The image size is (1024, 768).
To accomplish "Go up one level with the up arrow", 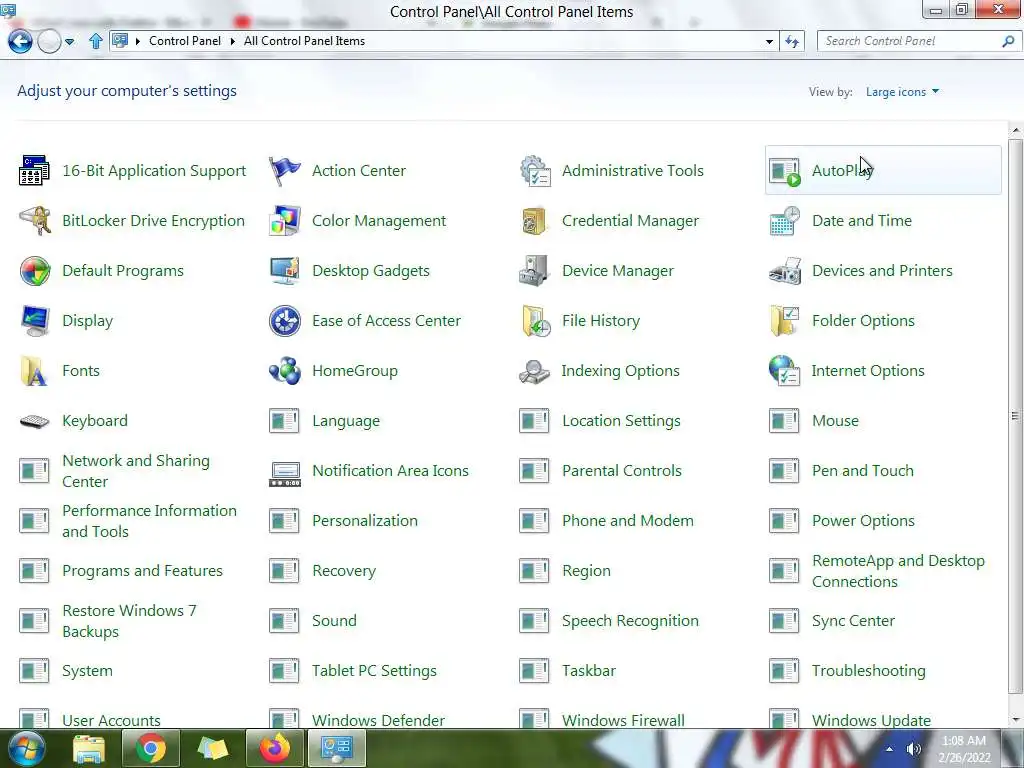I will tap(95, 41).
